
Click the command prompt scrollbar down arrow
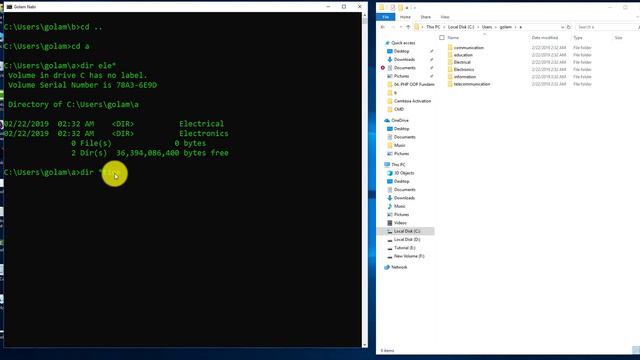(364, 345)
